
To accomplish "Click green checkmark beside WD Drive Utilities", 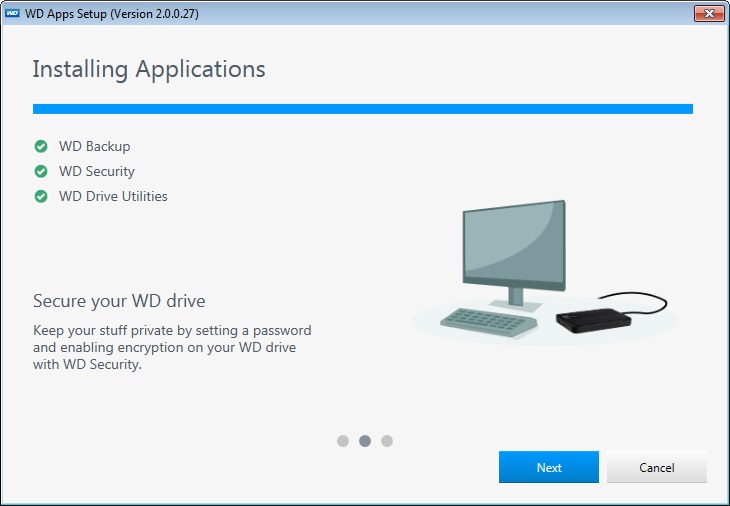I will point(41,196).
